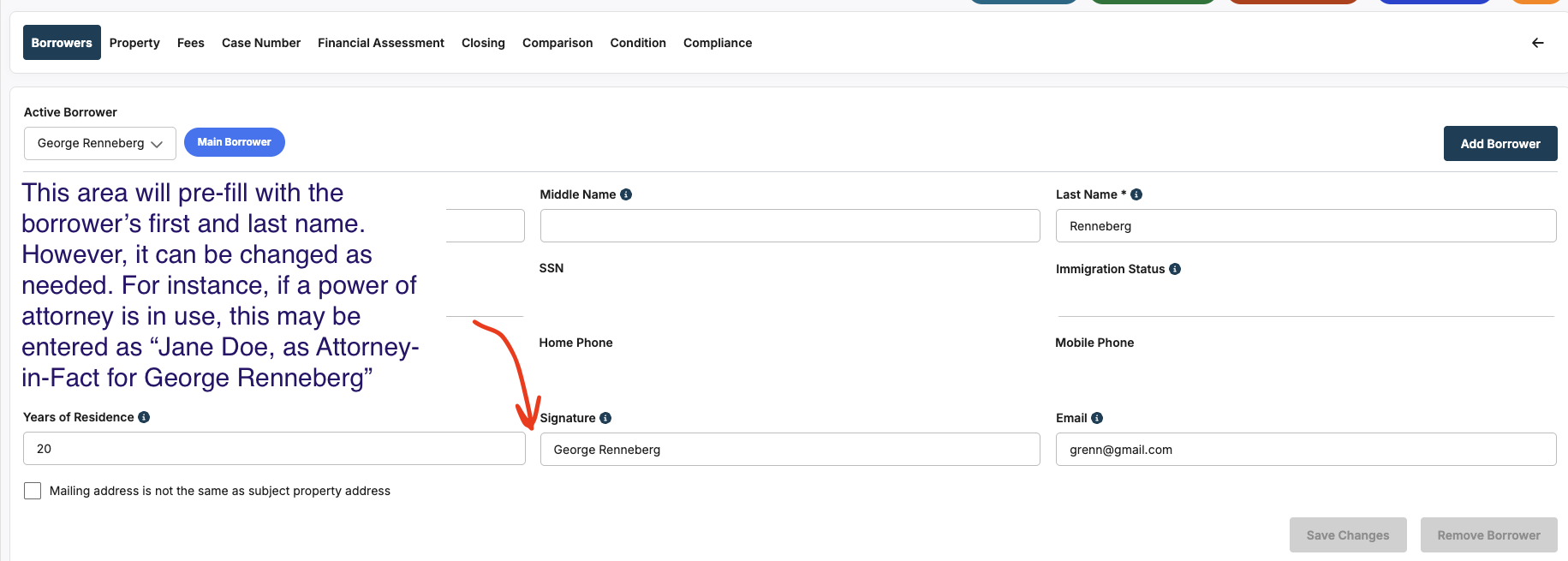This screenshot has width=1568, height=561.
Task: Click info icon beside Last Name label
Action: [1136, 194]
